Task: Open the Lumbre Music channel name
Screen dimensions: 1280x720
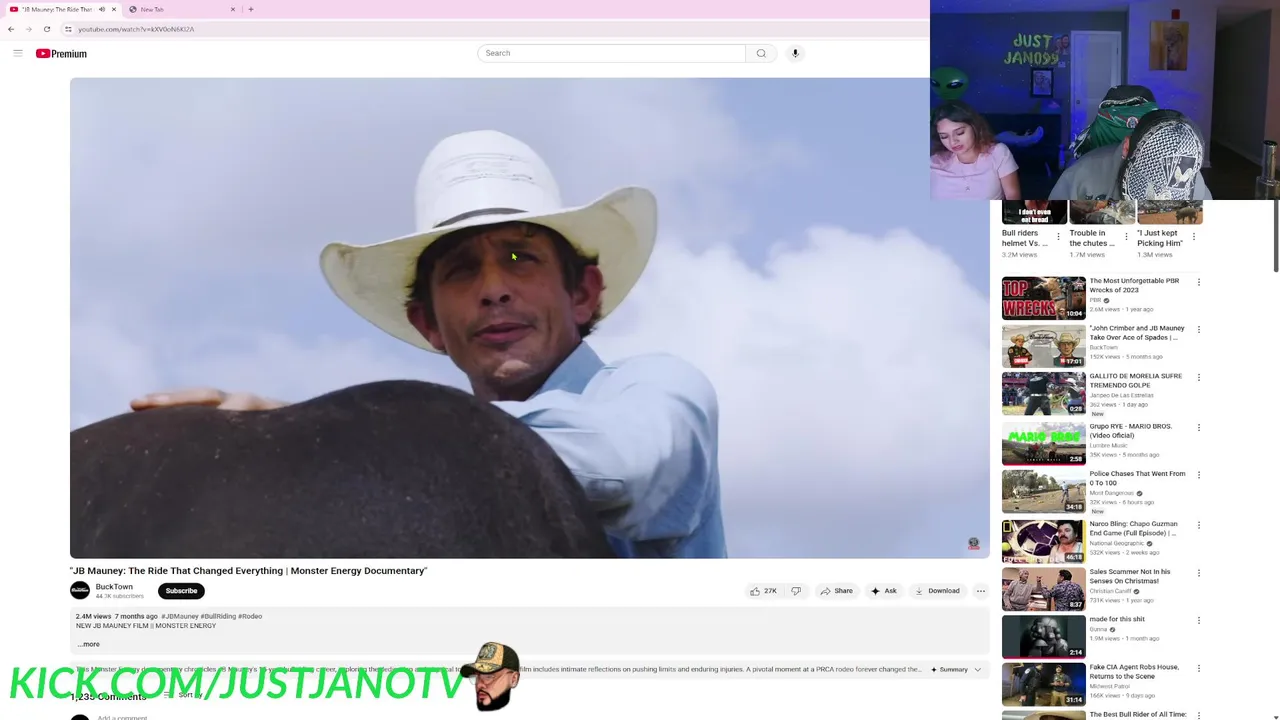Action: tap(1108, 445)
